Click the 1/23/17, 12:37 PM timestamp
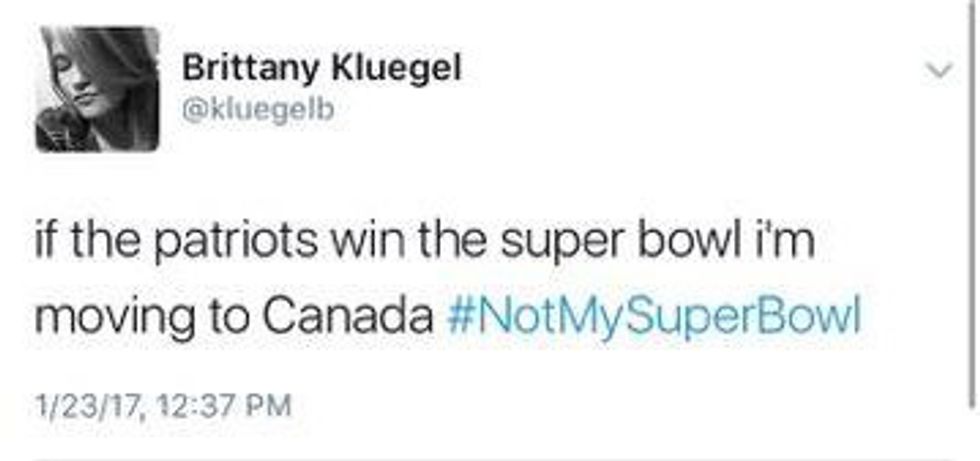This screenshot has width=980, height=461. (164, 405)
